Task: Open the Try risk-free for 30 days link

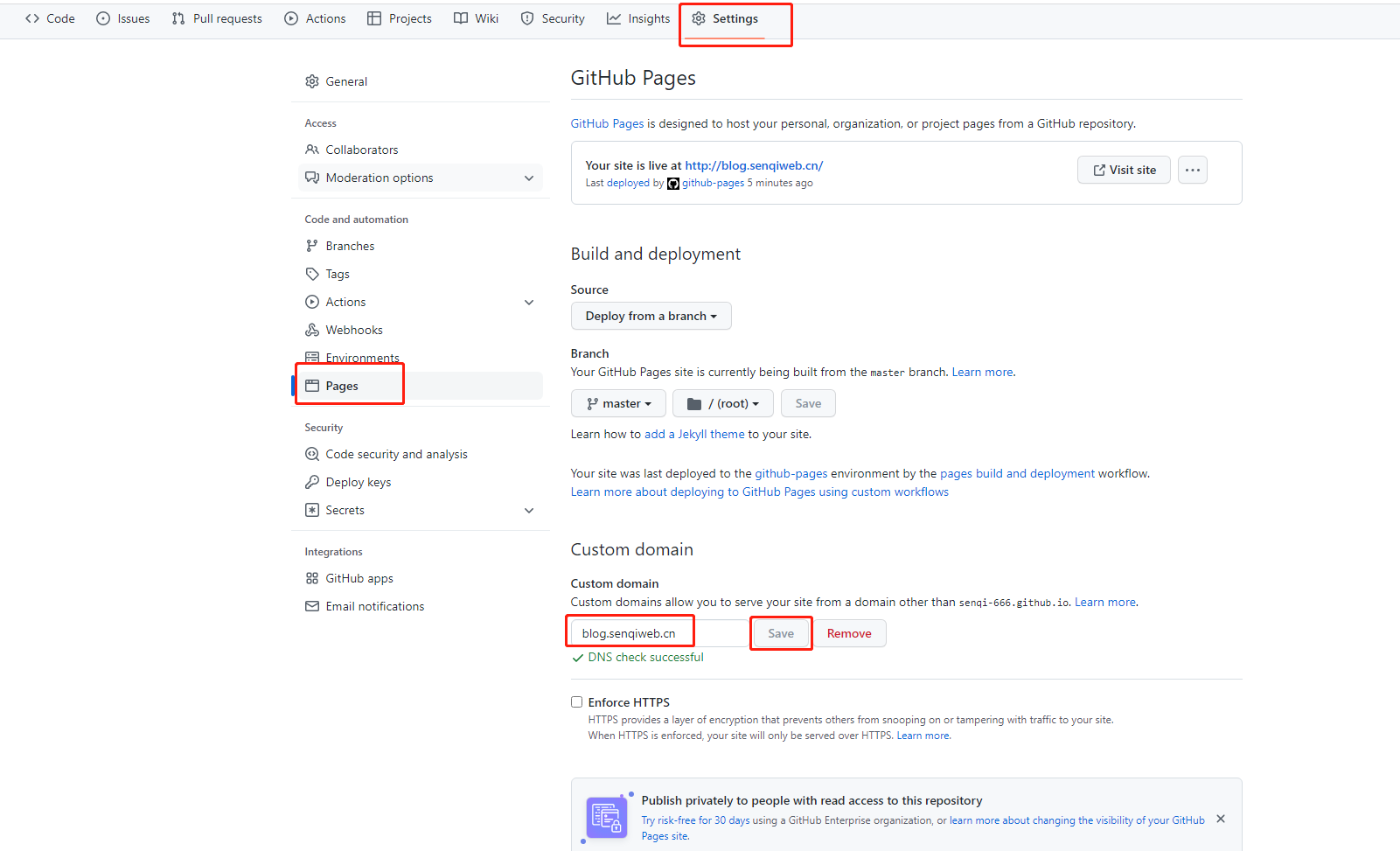Action: pyautogui.click(x=695, y=820)
